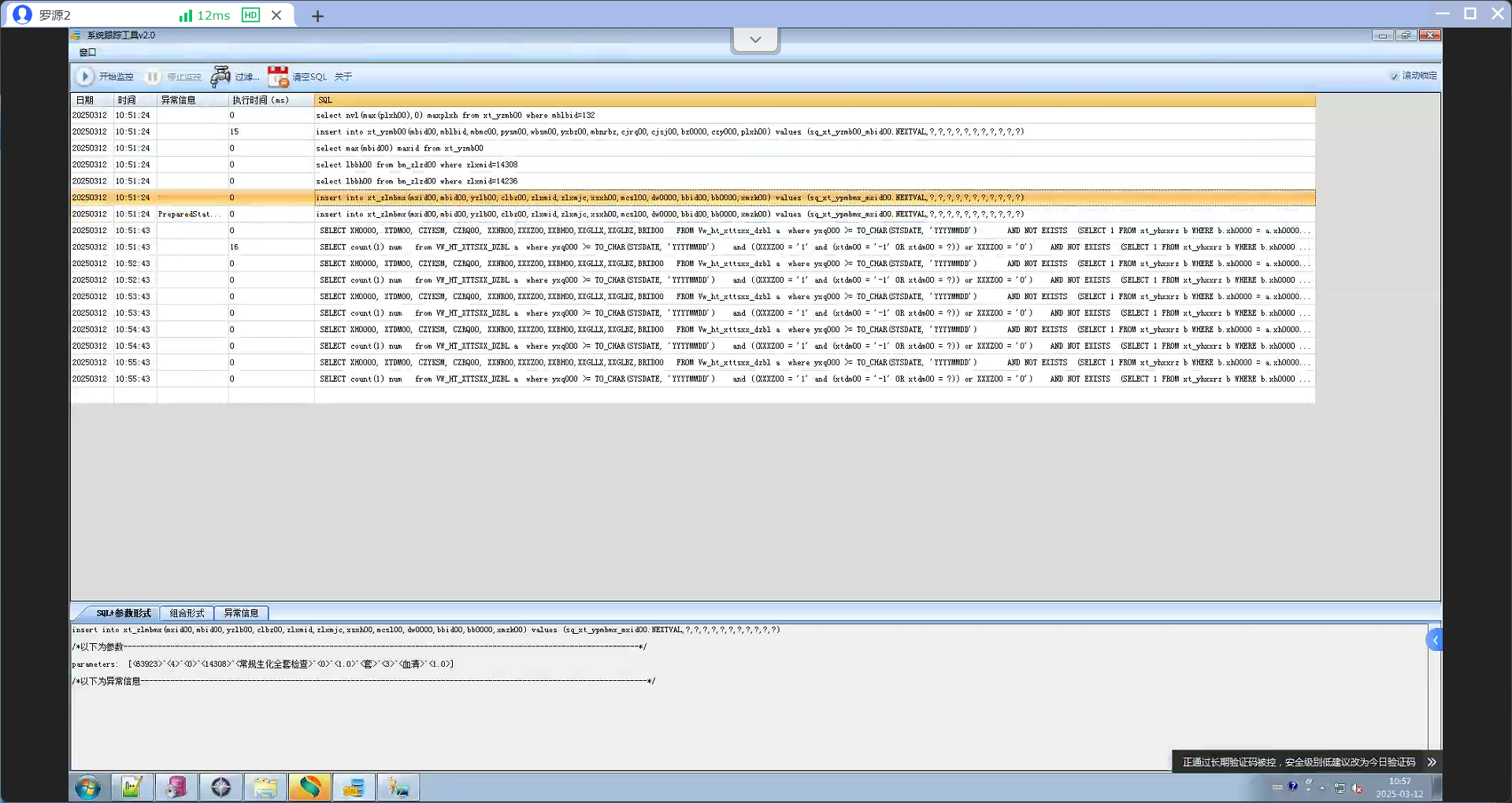Click the PreparedStat... exception cell
1512x803 pixels.
click(x=193, y=214)
